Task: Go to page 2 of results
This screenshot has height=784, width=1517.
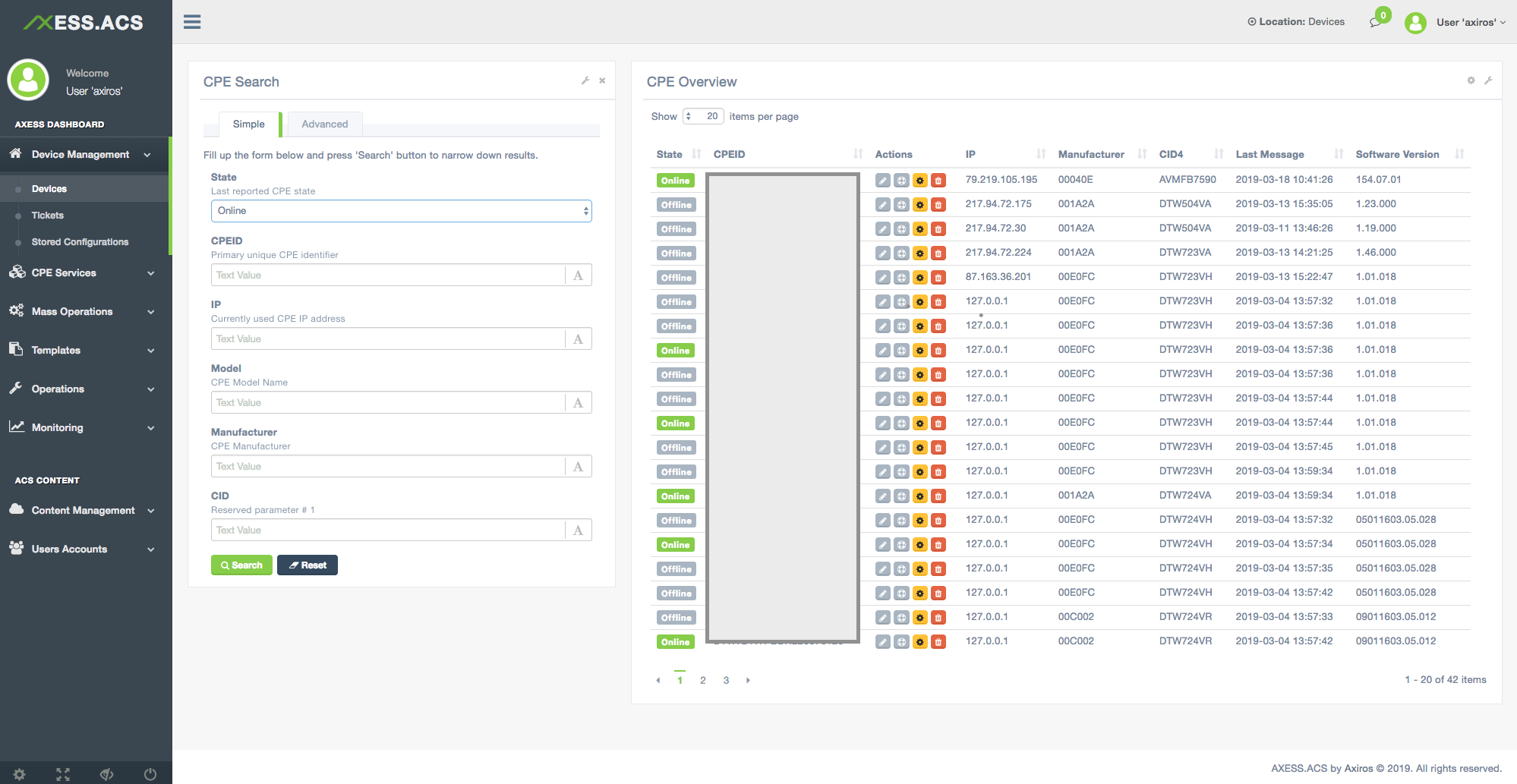Action: click(703, 681)
